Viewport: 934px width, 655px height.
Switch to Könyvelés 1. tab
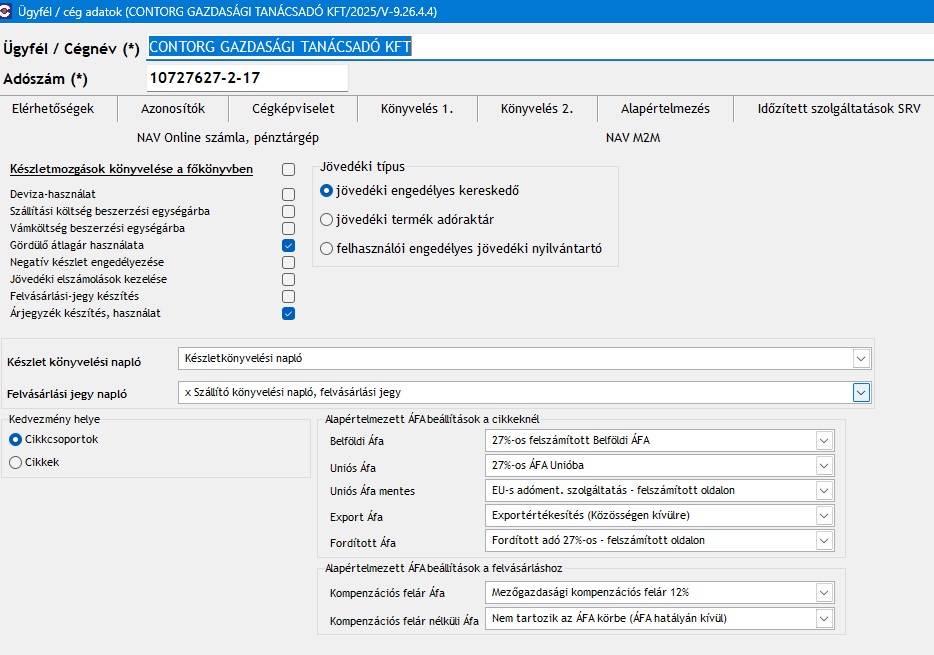tap(417, 108)
